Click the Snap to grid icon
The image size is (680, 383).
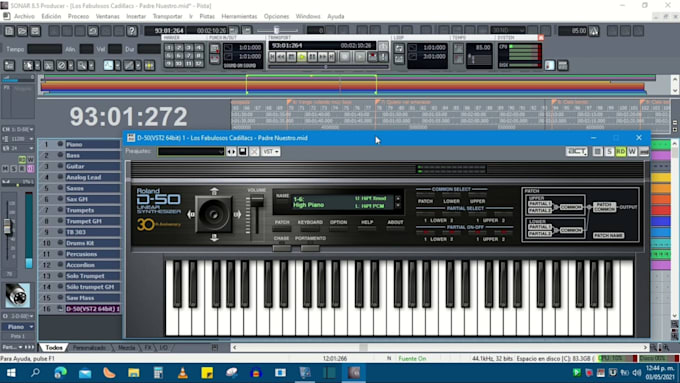point(149,65)
